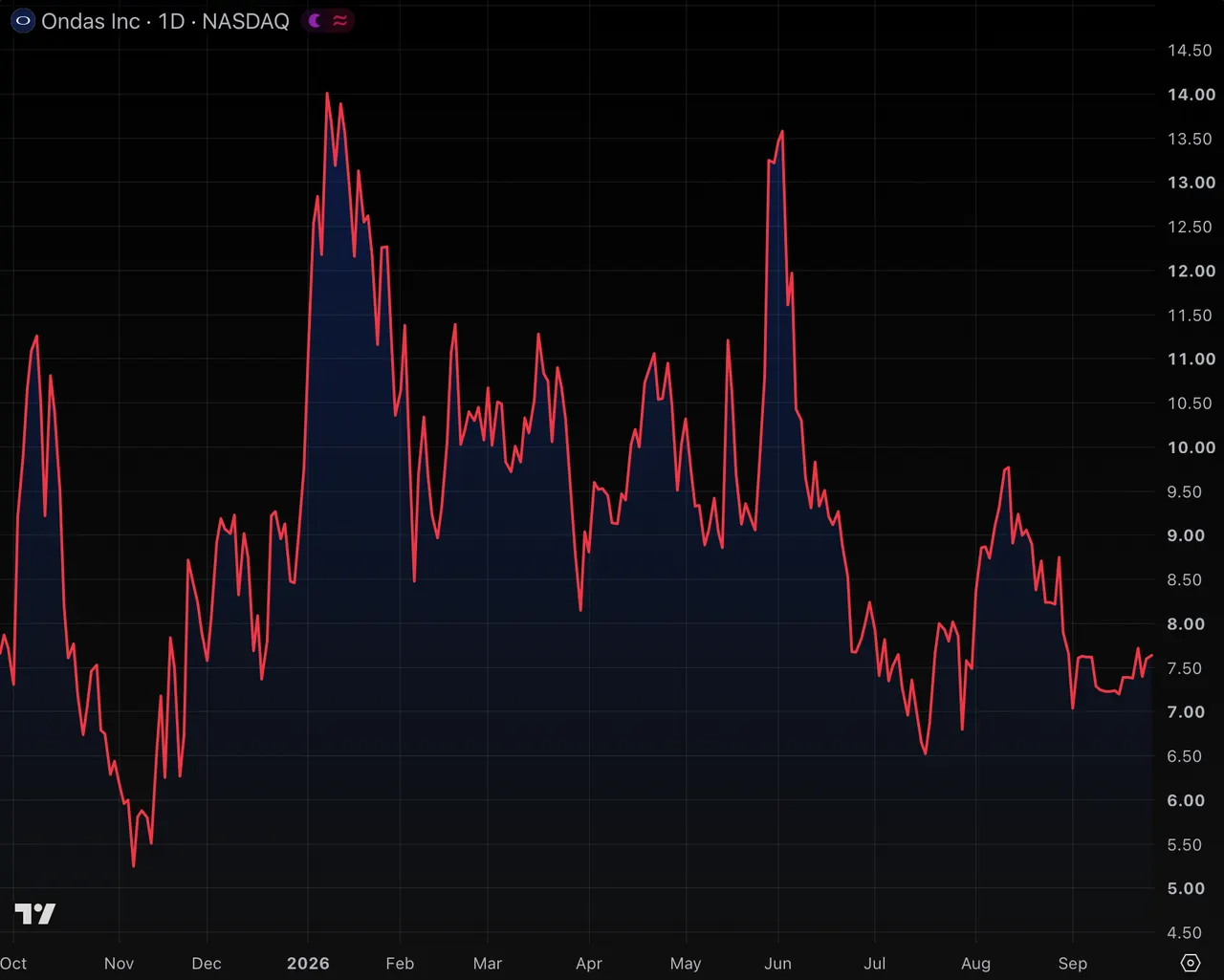The image size is (1224, 980).
Task: Select the 13.50 price scale value
Action: [x=1190, y=139]
